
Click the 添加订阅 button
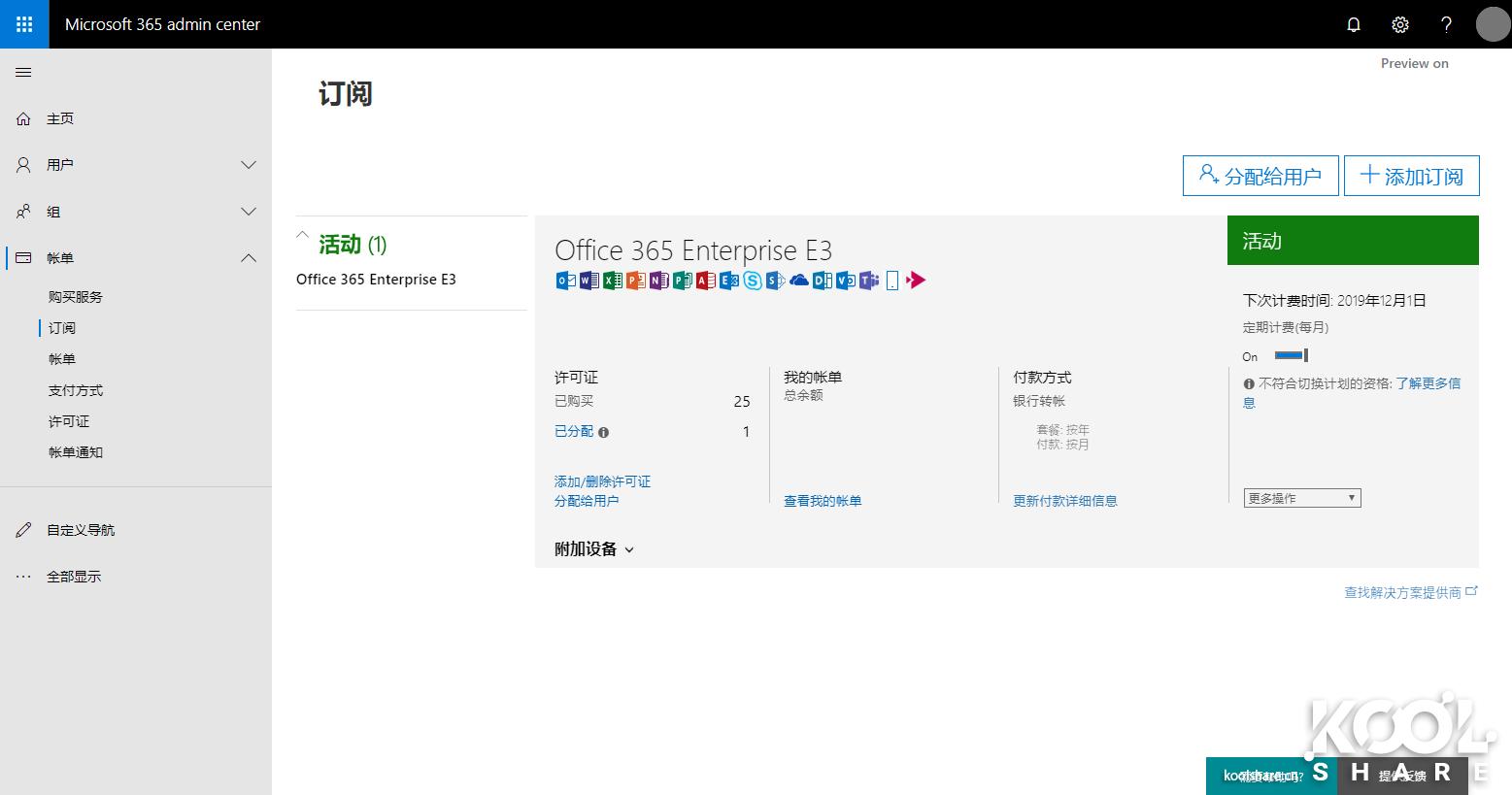pyautogui.click(x=1411, y=176)
